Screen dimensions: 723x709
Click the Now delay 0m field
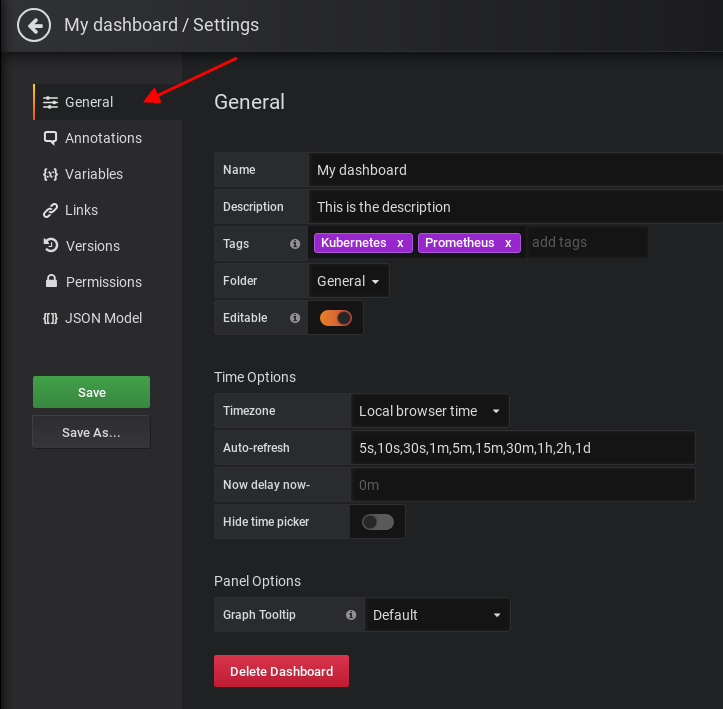(523, 485)
